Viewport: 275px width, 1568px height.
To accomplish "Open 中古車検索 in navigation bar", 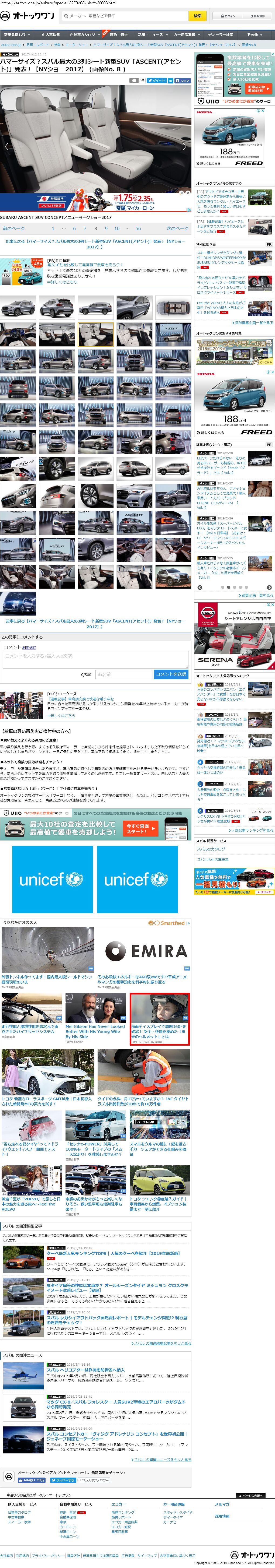I will [x=51, y=35].
